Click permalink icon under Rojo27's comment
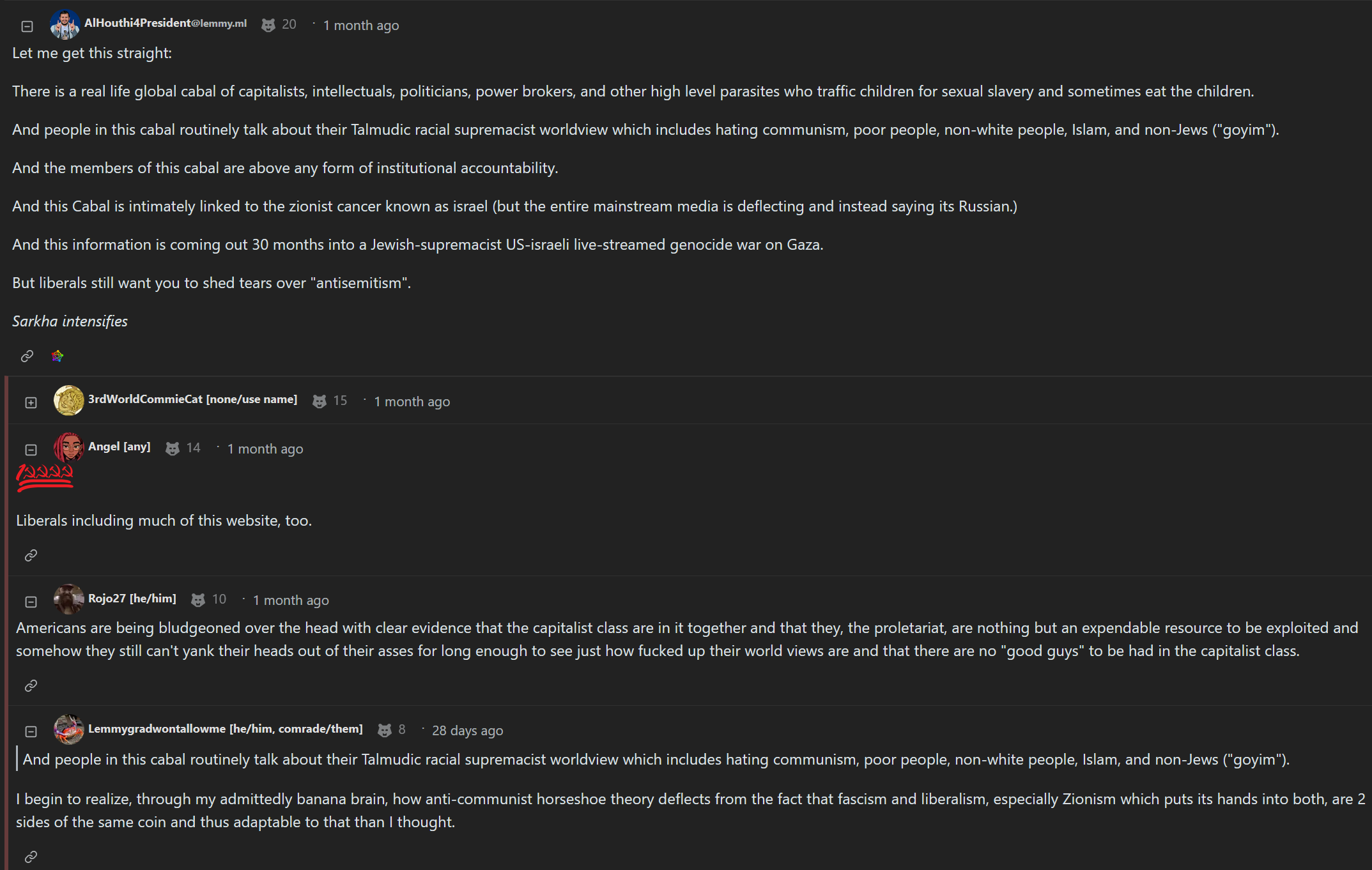 (31, 686)
